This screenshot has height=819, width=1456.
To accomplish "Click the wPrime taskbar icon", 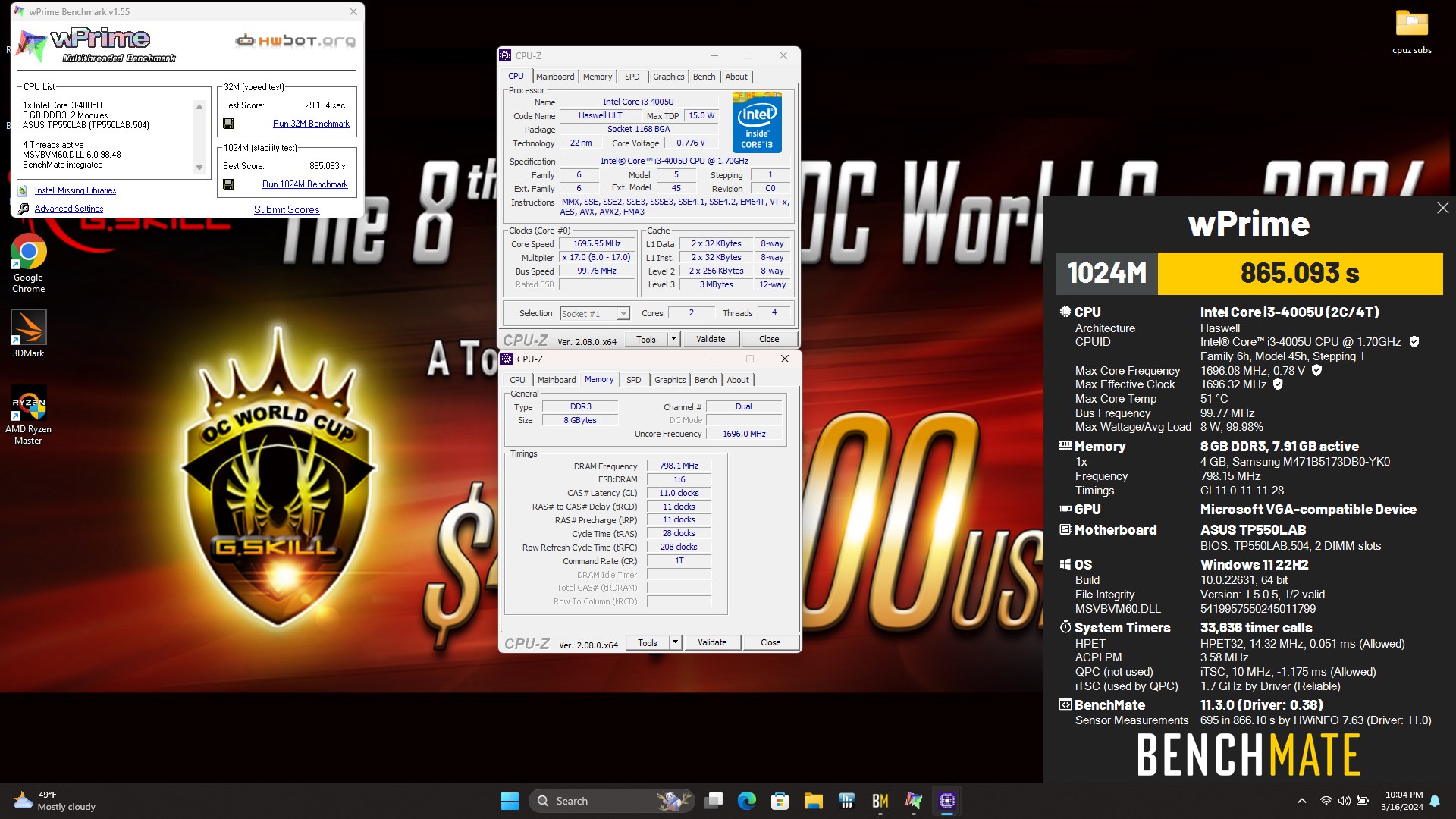I will (x=914, y=801).
